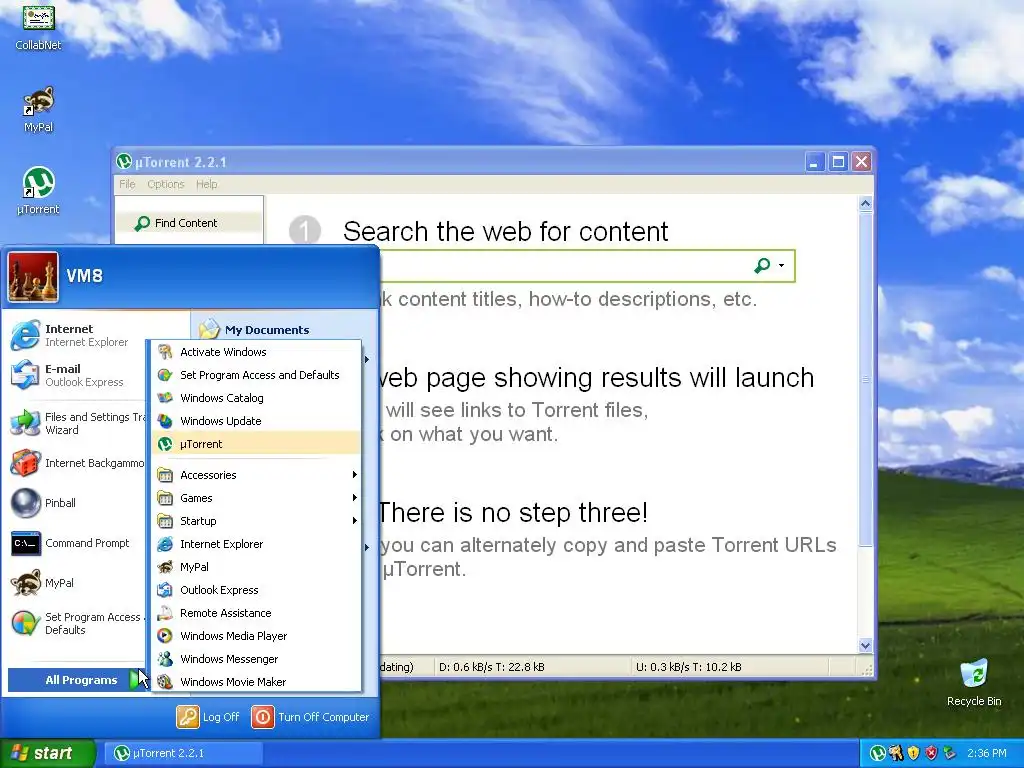Click Activate Windows in All Programs

tap(257, 352)
